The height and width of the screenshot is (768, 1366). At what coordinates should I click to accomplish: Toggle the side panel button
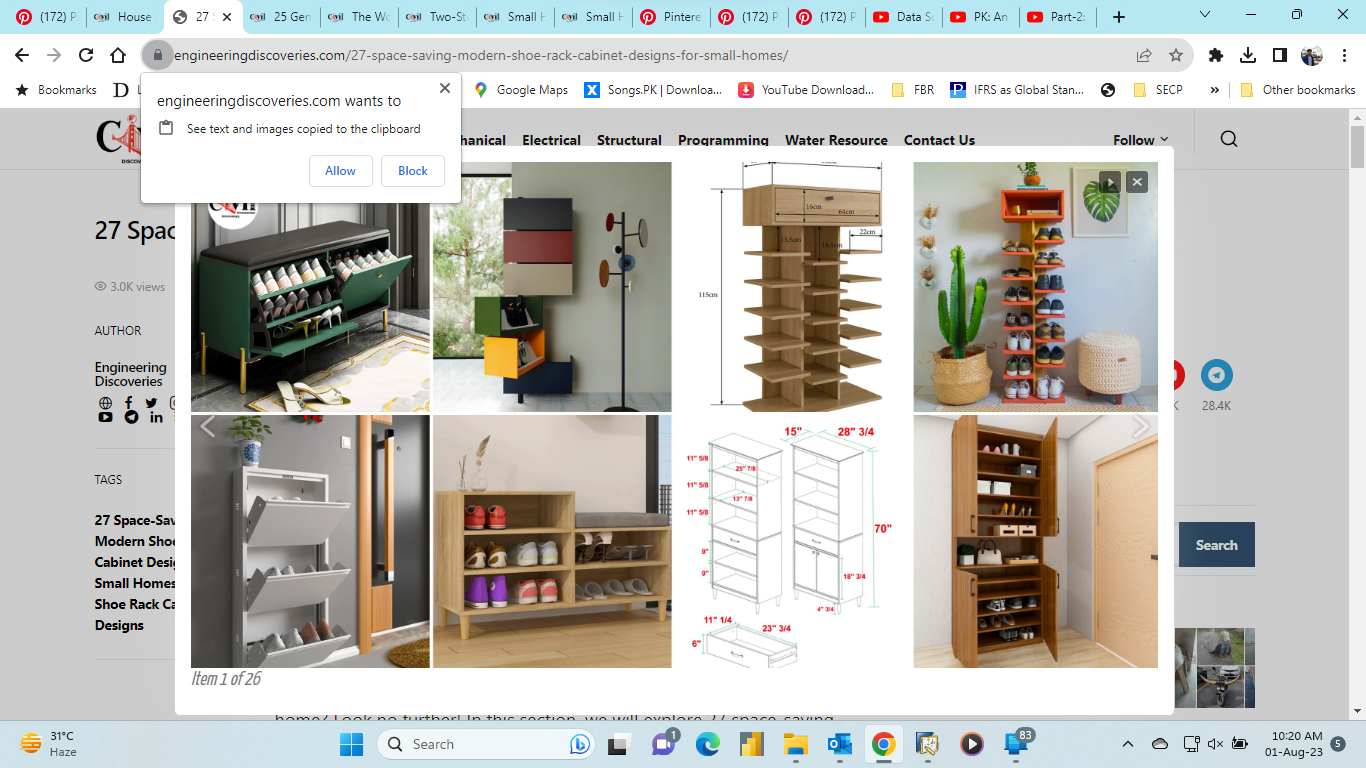pos(1280,55)
